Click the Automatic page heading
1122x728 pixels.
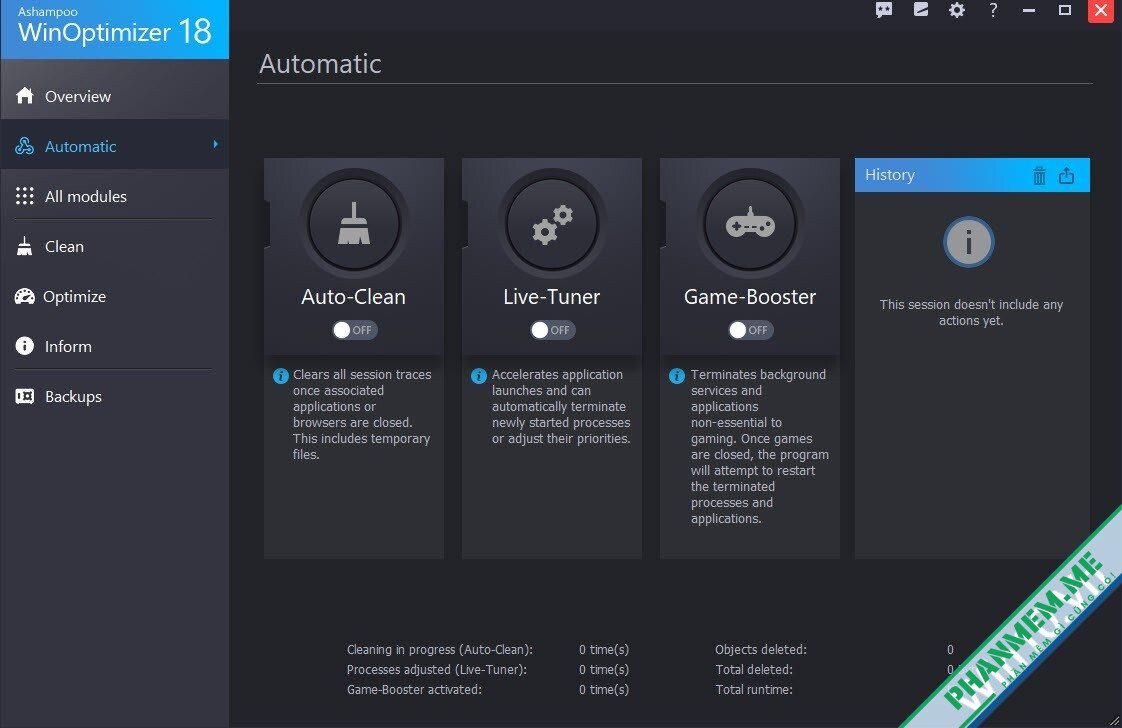[321, 64]
